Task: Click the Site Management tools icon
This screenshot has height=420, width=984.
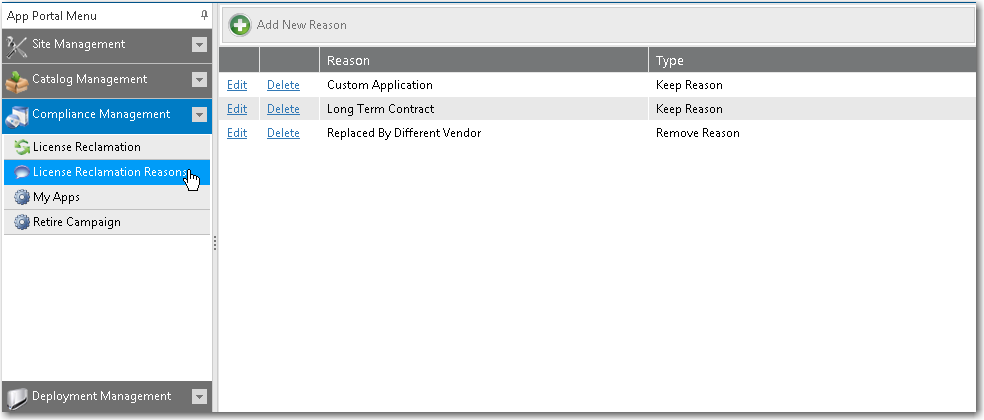Action: pyautogui.click(x=17, y=45)
